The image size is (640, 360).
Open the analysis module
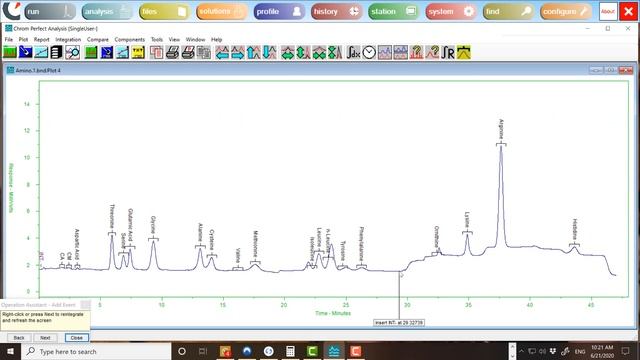(x=107, y=11)
